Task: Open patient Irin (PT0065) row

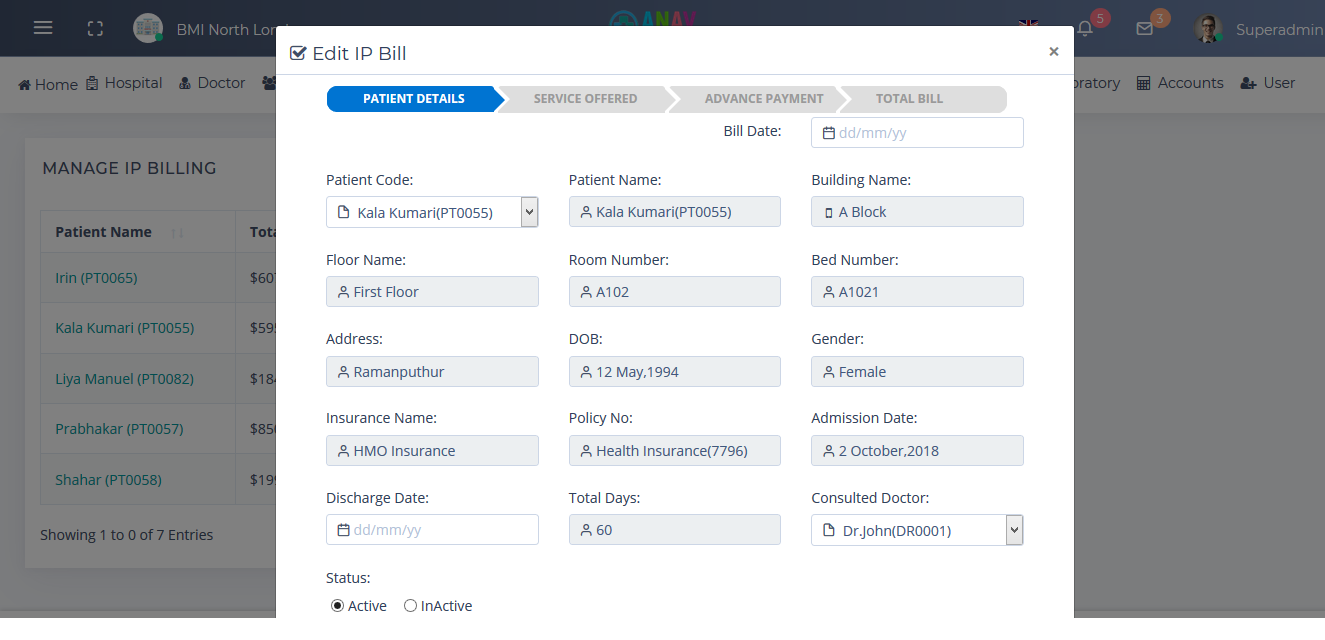Action: 96,278
